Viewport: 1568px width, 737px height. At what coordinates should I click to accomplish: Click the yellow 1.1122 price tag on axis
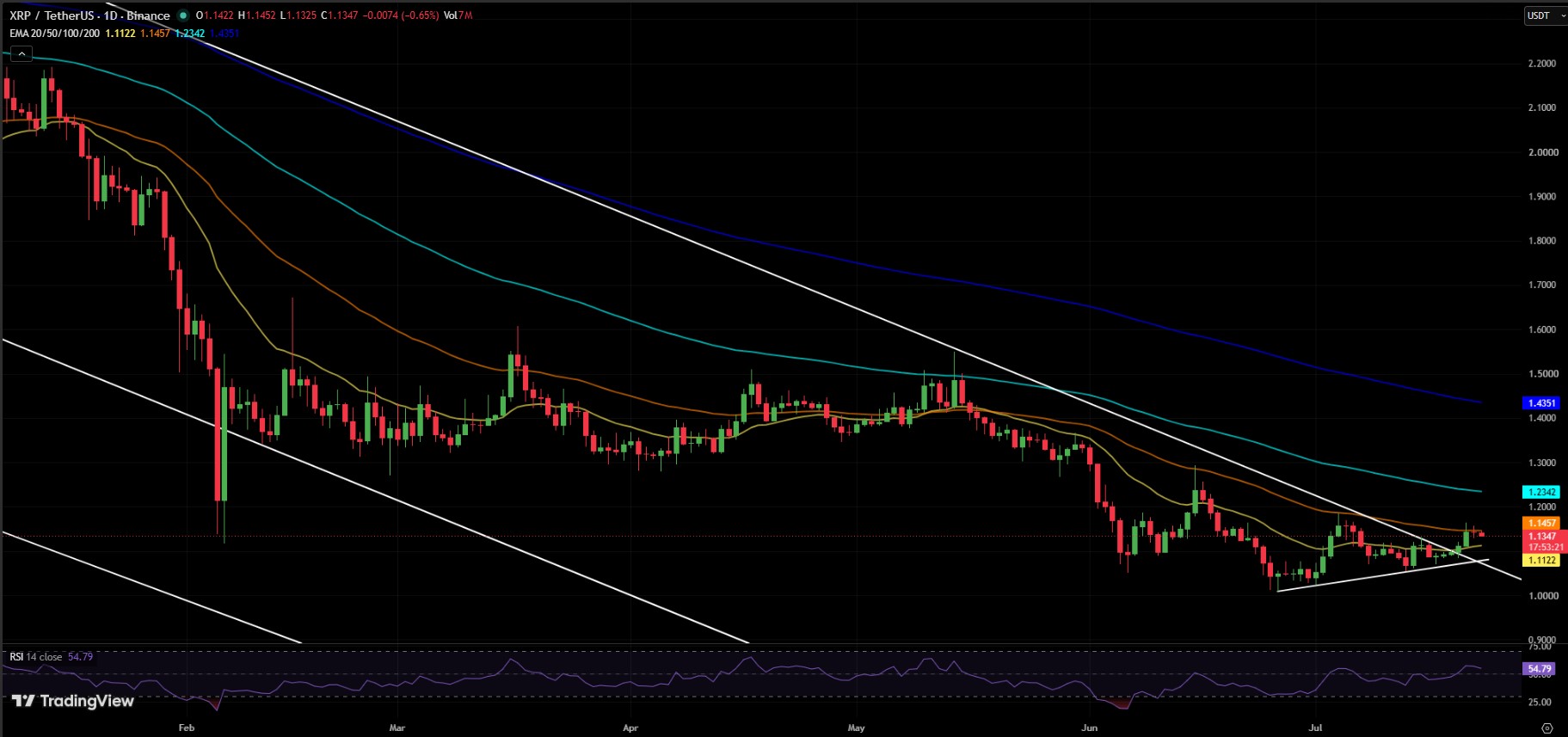1540,560
